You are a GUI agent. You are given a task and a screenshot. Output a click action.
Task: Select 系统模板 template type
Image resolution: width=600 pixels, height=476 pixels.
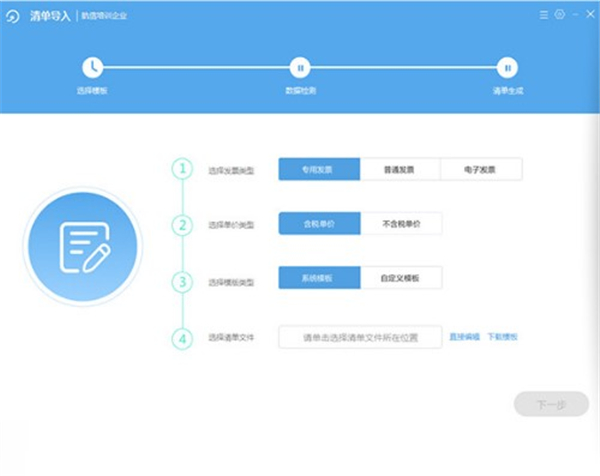point(319,281)
